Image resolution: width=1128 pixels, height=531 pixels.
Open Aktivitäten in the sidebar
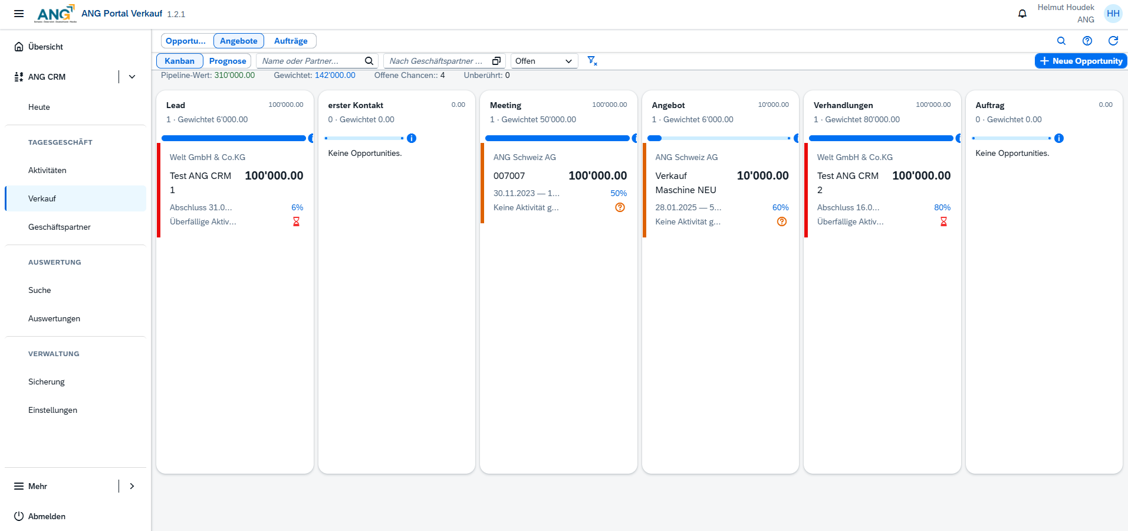tap(75, 171)
